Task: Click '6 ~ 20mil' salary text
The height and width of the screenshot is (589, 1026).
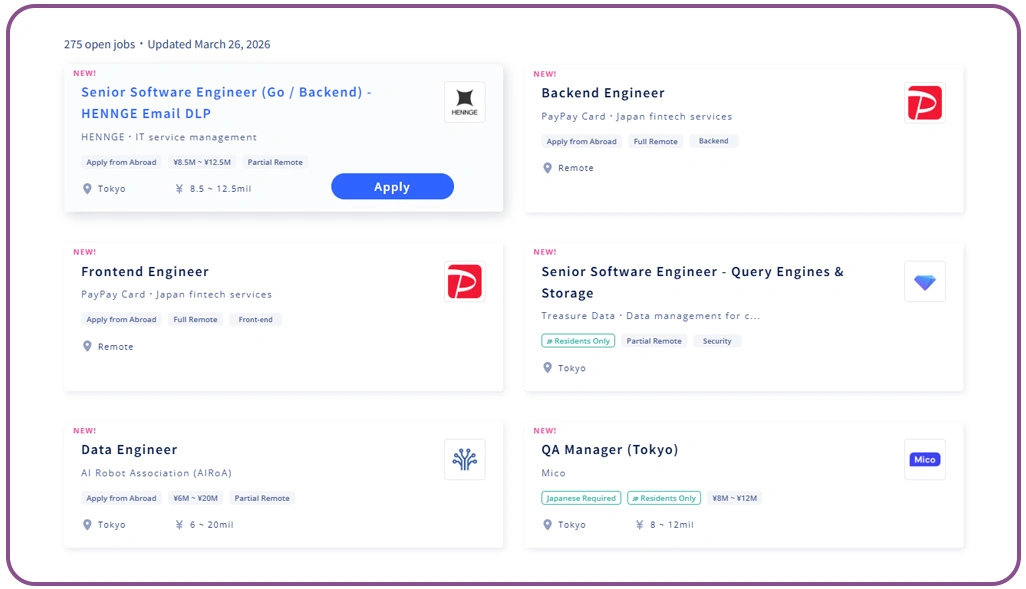Action: [211, 524]
